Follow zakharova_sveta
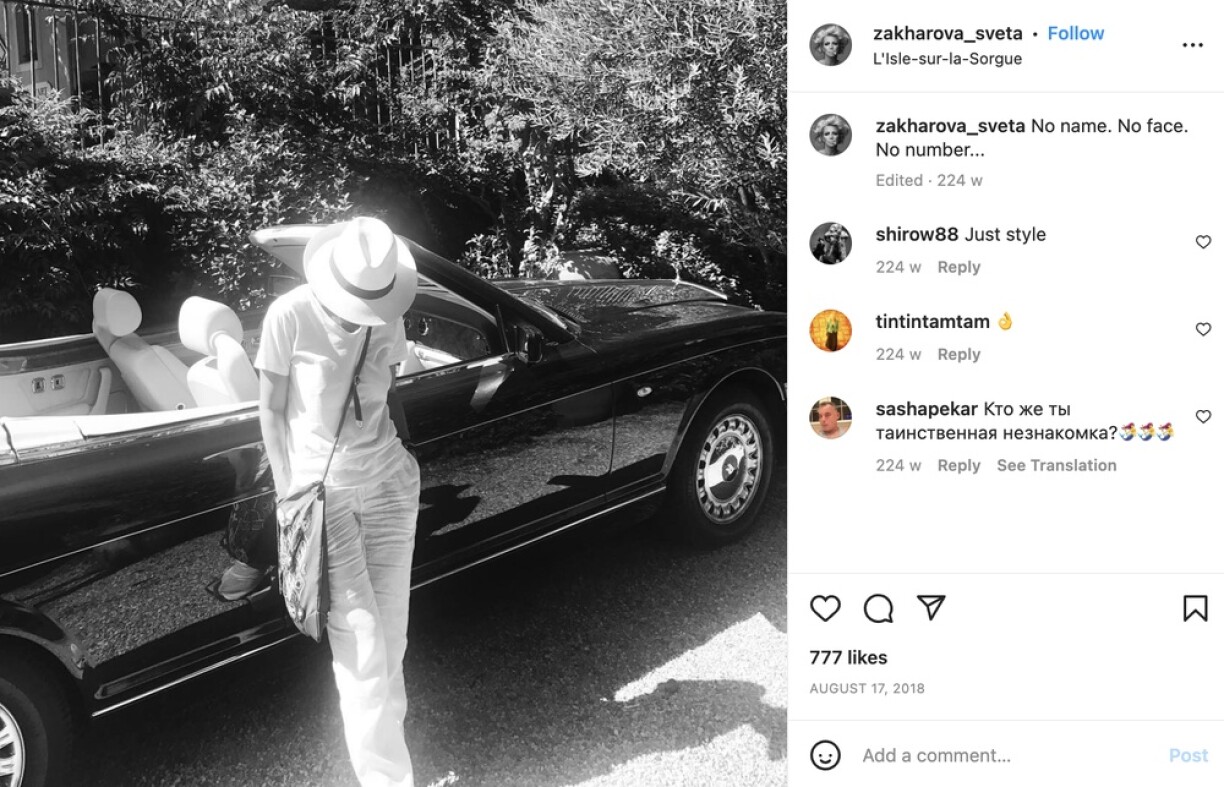 (x=1076, y=33)
